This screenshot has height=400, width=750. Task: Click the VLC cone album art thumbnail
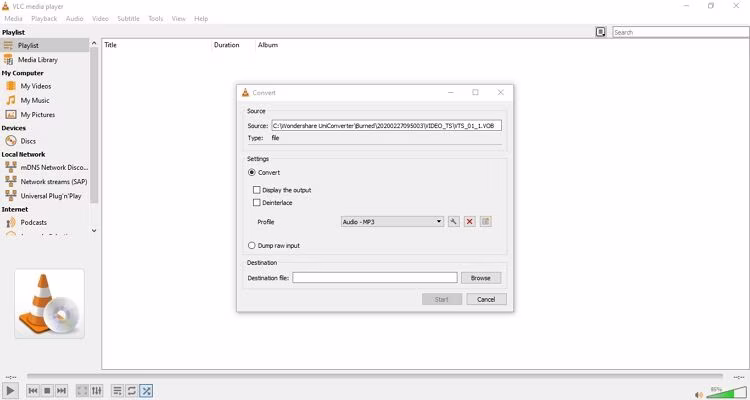pyautogui.click(x=49, y=303)
